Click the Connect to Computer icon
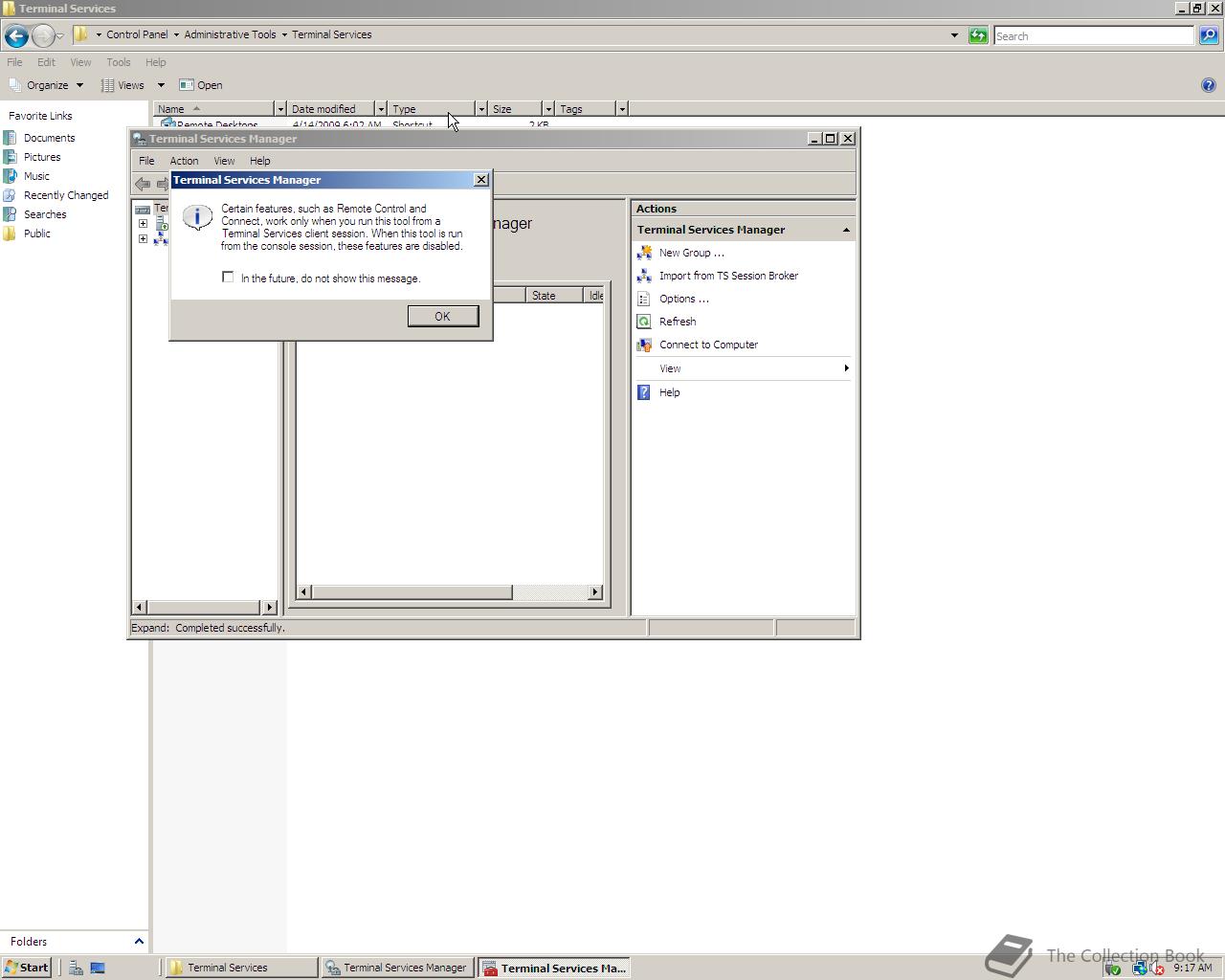 pyautogui.click(x=644, y=345)
